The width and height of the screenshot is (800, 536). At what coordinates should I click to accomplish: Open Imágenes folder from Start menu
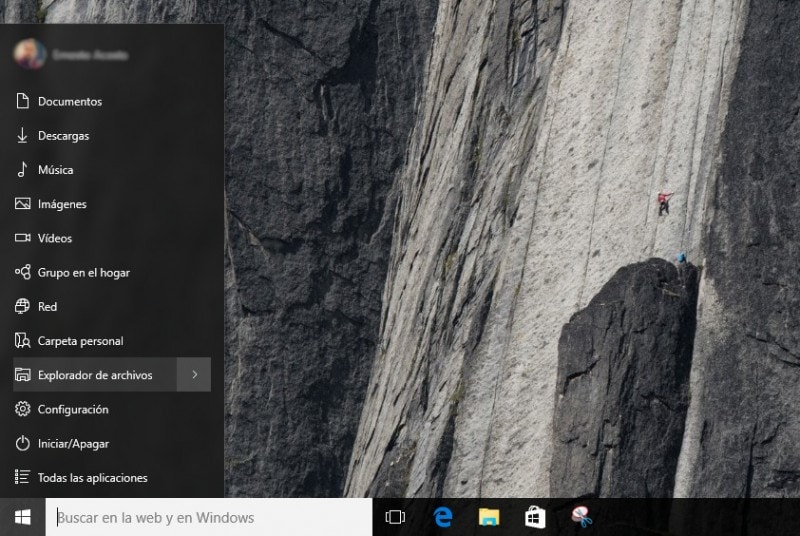(112, 204)
